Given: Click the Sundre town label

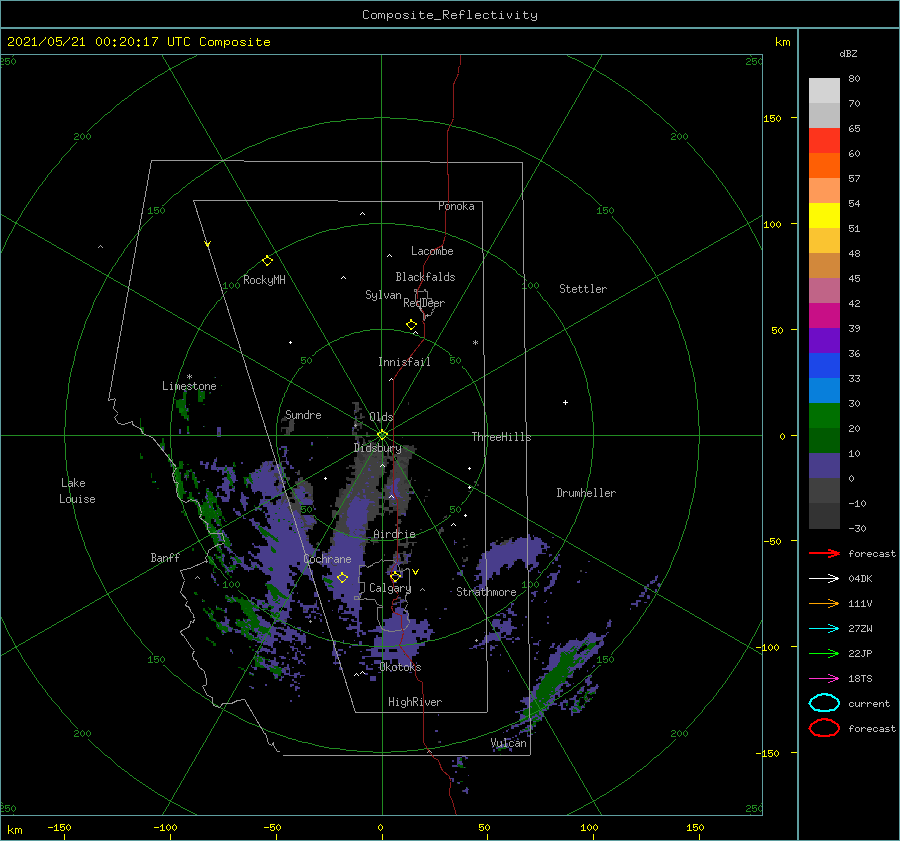Looking at the screenshot, I should [303, 414].
